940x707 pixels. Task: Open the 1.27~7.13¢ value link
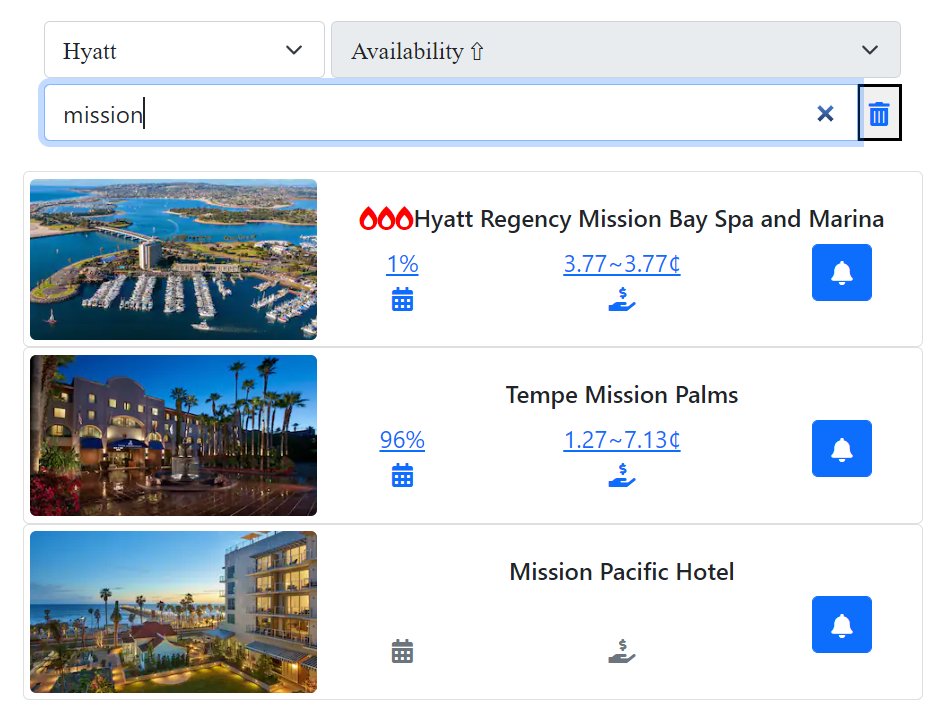(622, 440)
